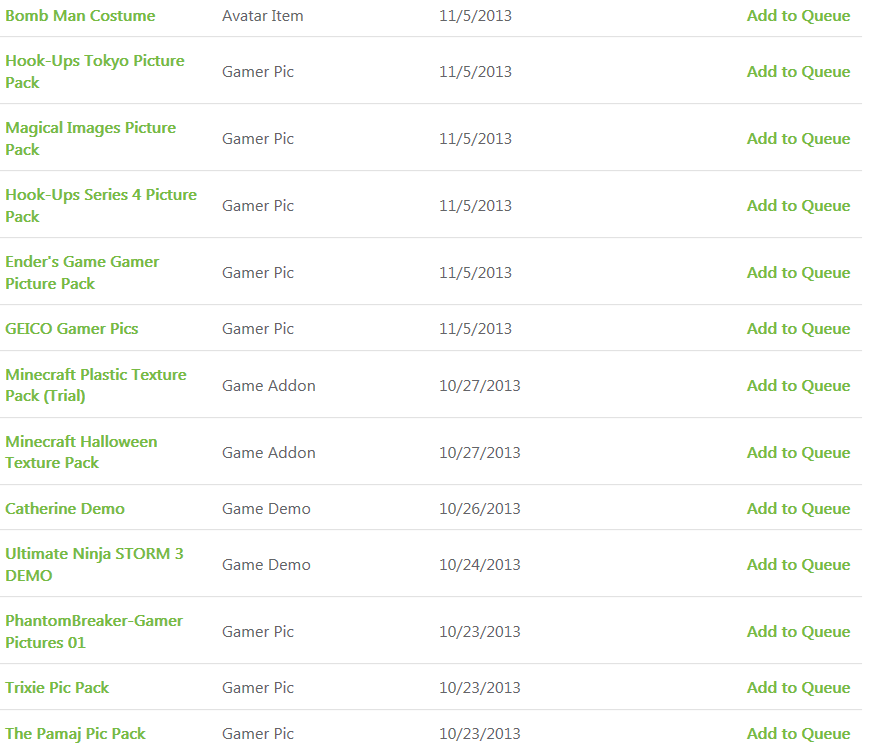Screen dimensions: 878x751
Task: Select the Avatar Item type for Bomb Man Costume
Action: click(263, 16)
